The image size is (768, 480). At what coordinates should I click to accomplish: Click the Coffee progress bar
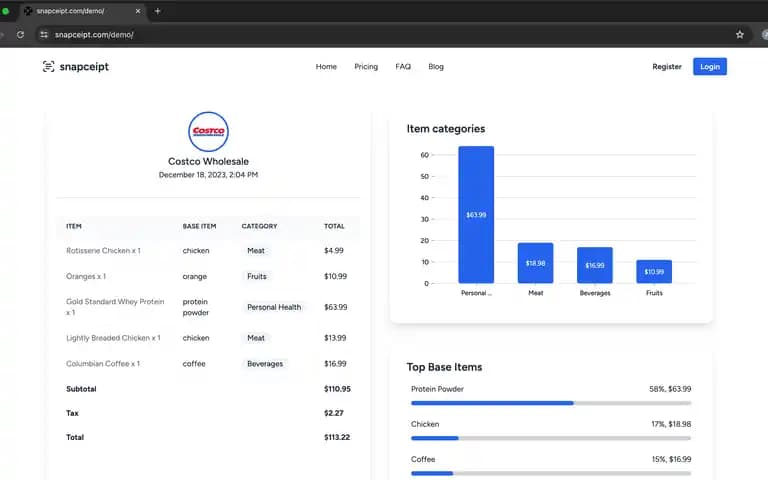(551, 474)
